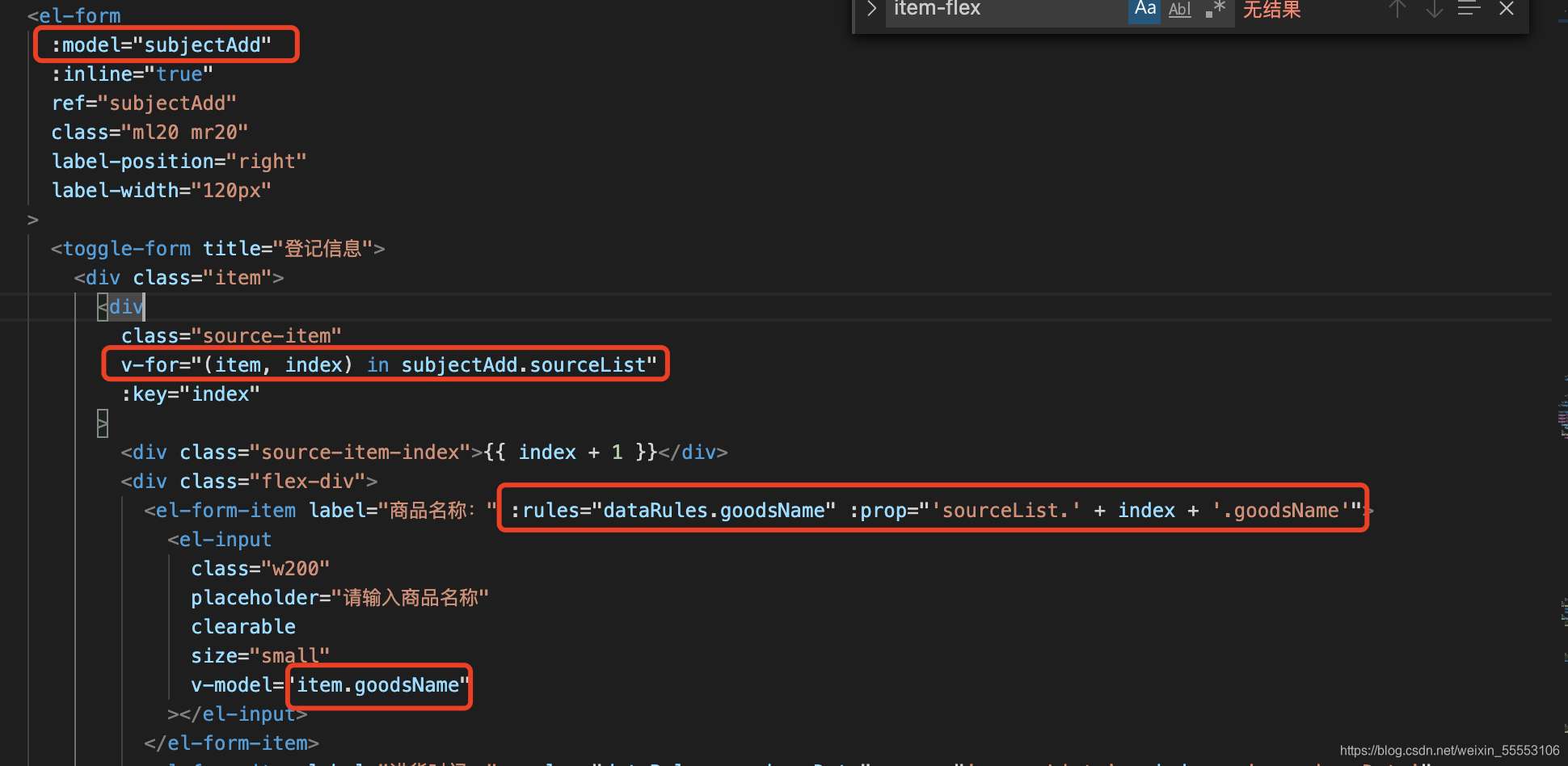Click the placeholder attribute line
Image resolution: width=1568 pixels, height=766 pixels.
point(339,598)
